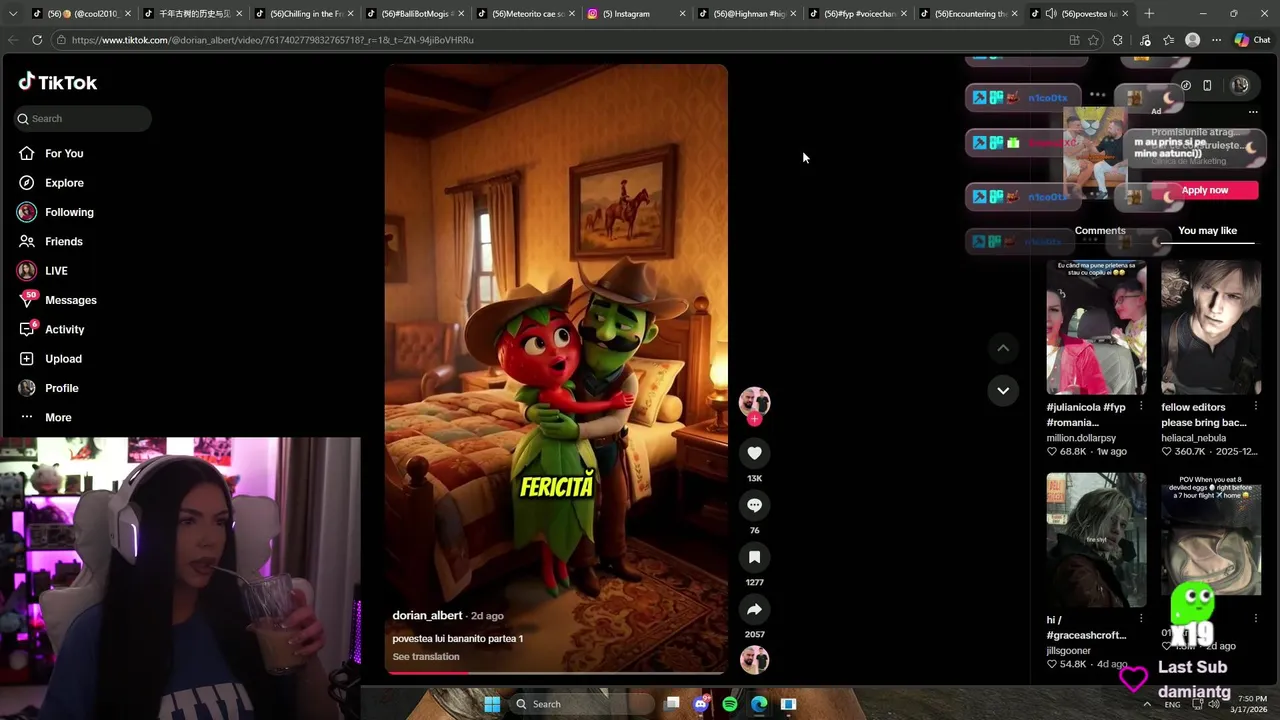The height and width of the screenshot is (720, 1280).
Task: Open the profile avatar at top right
Action: (1240, 86)
